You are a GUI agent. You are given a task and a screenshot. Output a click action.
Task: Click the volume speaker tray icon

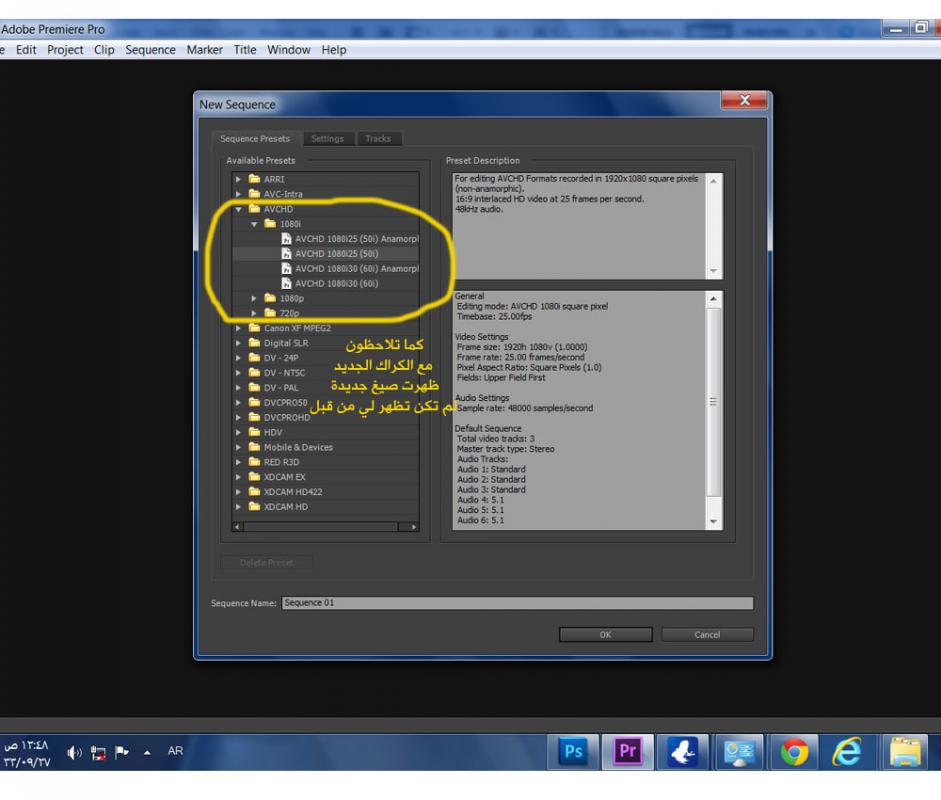pyautogui.click(x=74, y=752)
